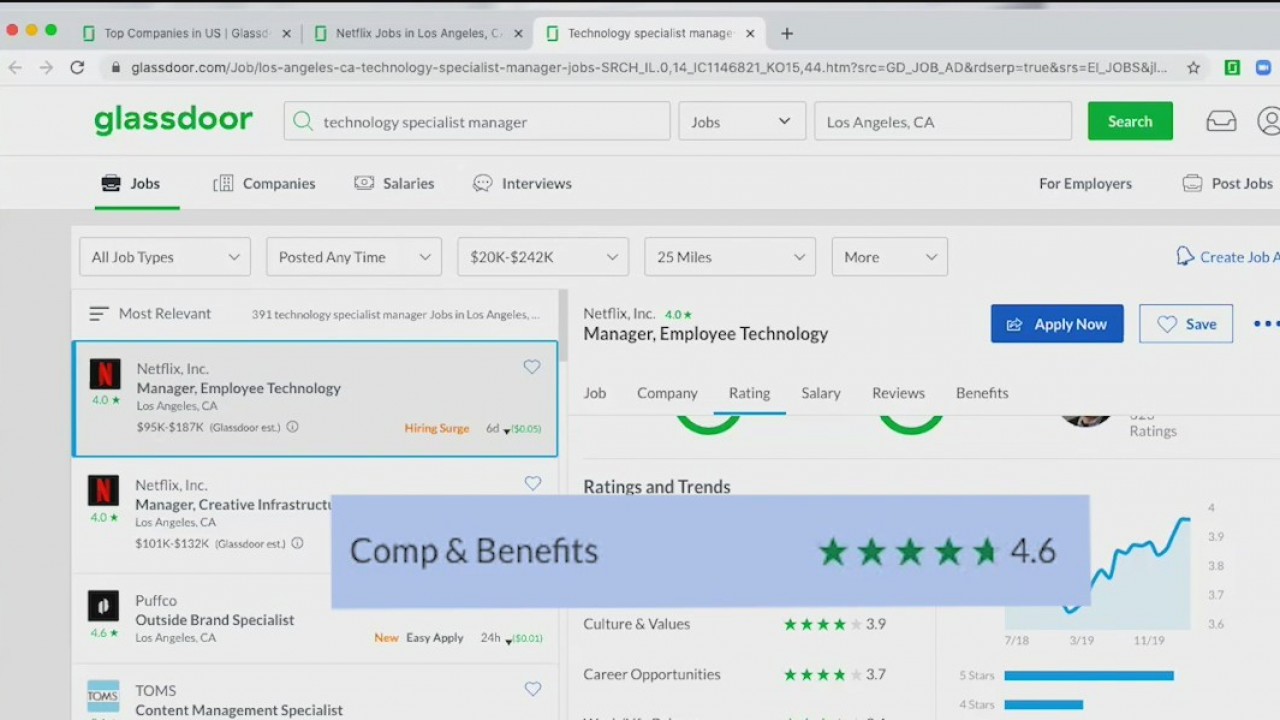Image resolution: width=1280 pixels, height=720 pixels.
Task: Switch to the Reviews tab
Action: coord(898,393)
